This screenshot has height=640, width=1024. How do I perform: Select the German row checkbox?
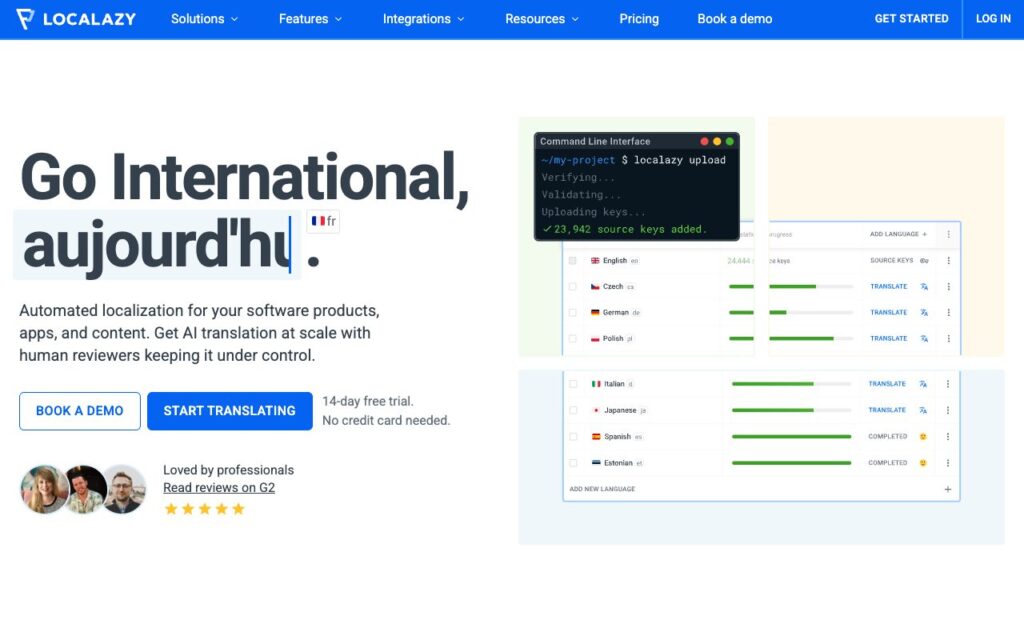click(x=573, y=313)
